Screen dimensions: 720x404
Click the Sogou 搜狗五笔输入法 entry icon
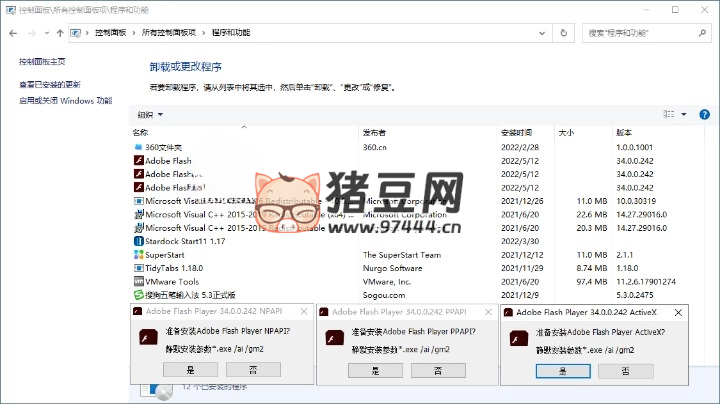tap(139, 295)
